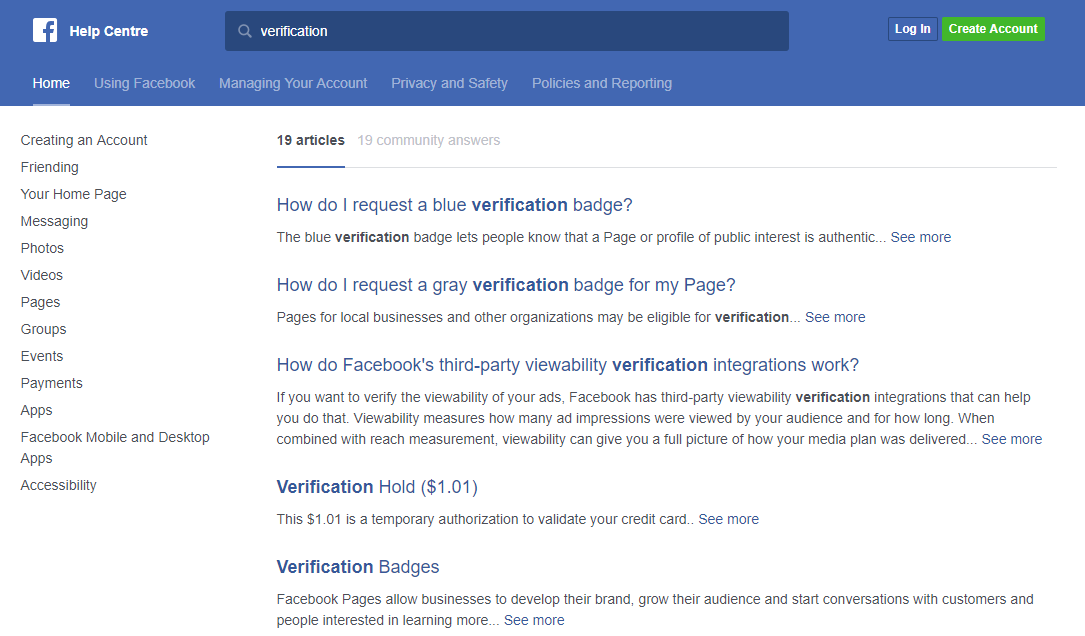Open the Privacy and Safety tab
Image resolution: width=1085 pixels, height=636 pixels.
click(x=450, y=84)
